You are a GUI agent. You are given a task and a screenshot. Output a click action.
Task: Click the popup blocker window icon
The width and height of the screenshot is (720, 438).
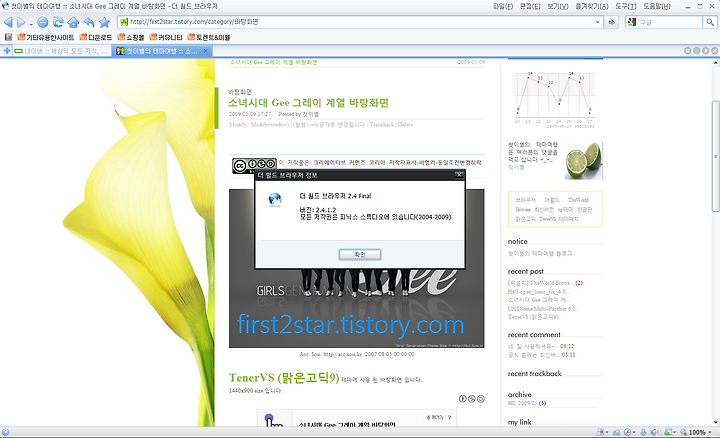click(x=668, y=432)
